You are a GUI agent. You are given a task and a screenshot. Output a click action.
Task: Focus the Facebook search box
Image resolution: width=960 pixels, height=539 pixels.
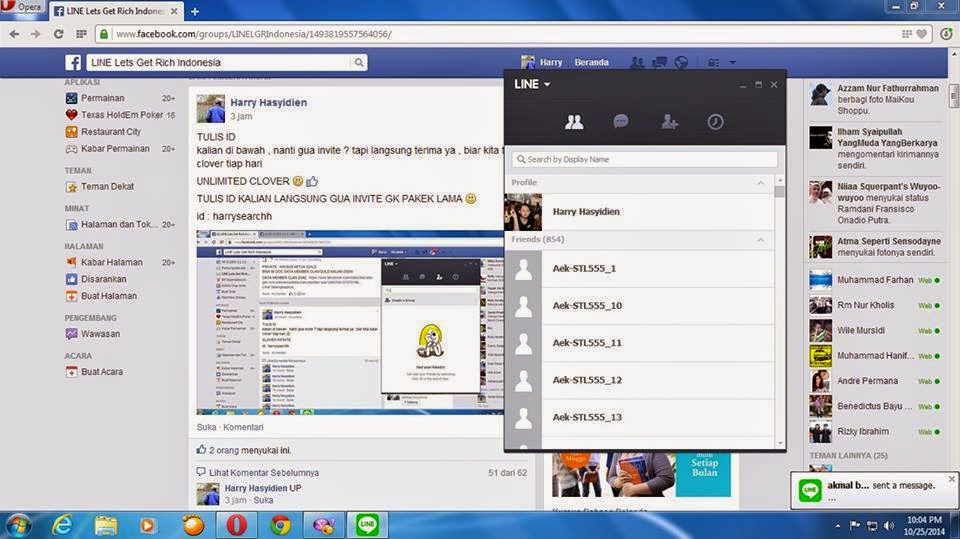point(219,62)
